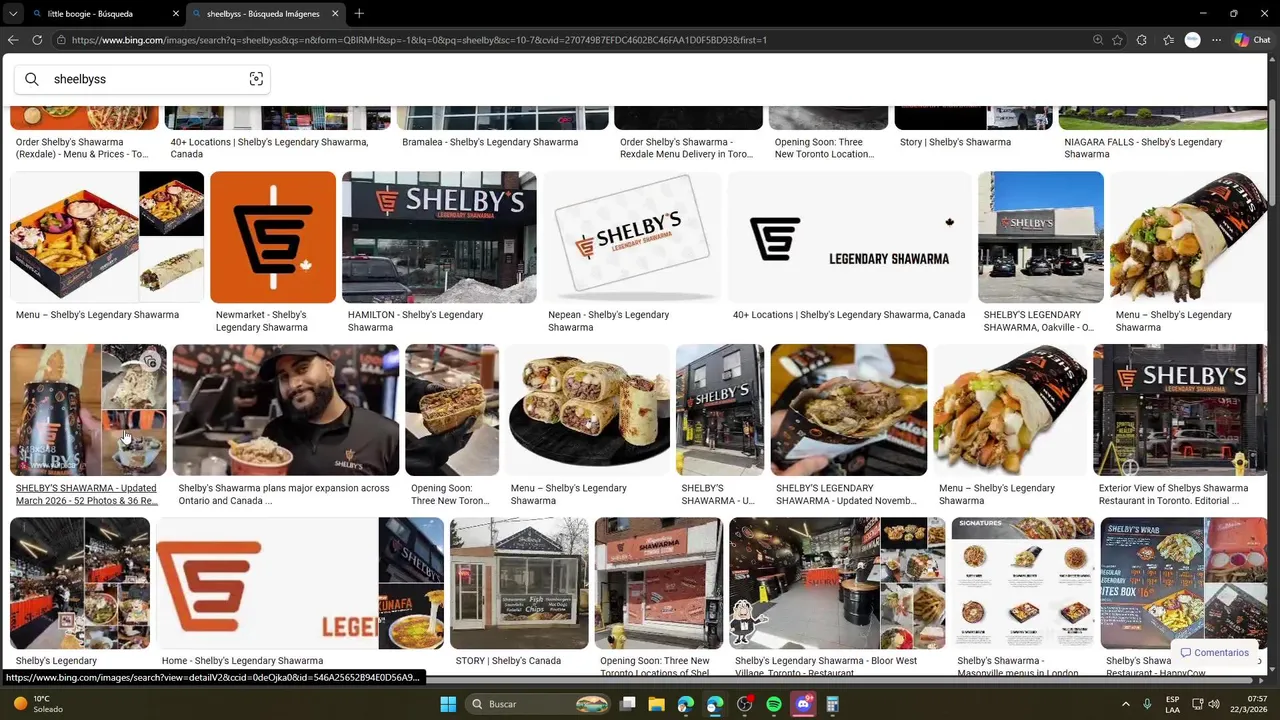This screenshot has width=1280, height=720.
Task: Open a new browser tab
Action: coord(359,13)
